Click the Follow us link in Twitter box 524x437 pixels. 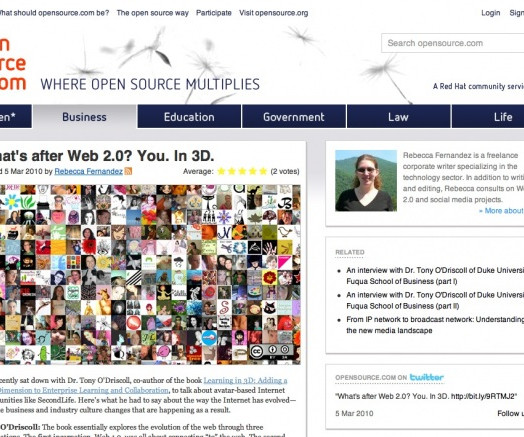pyautogui.click(x=511, y=414)
